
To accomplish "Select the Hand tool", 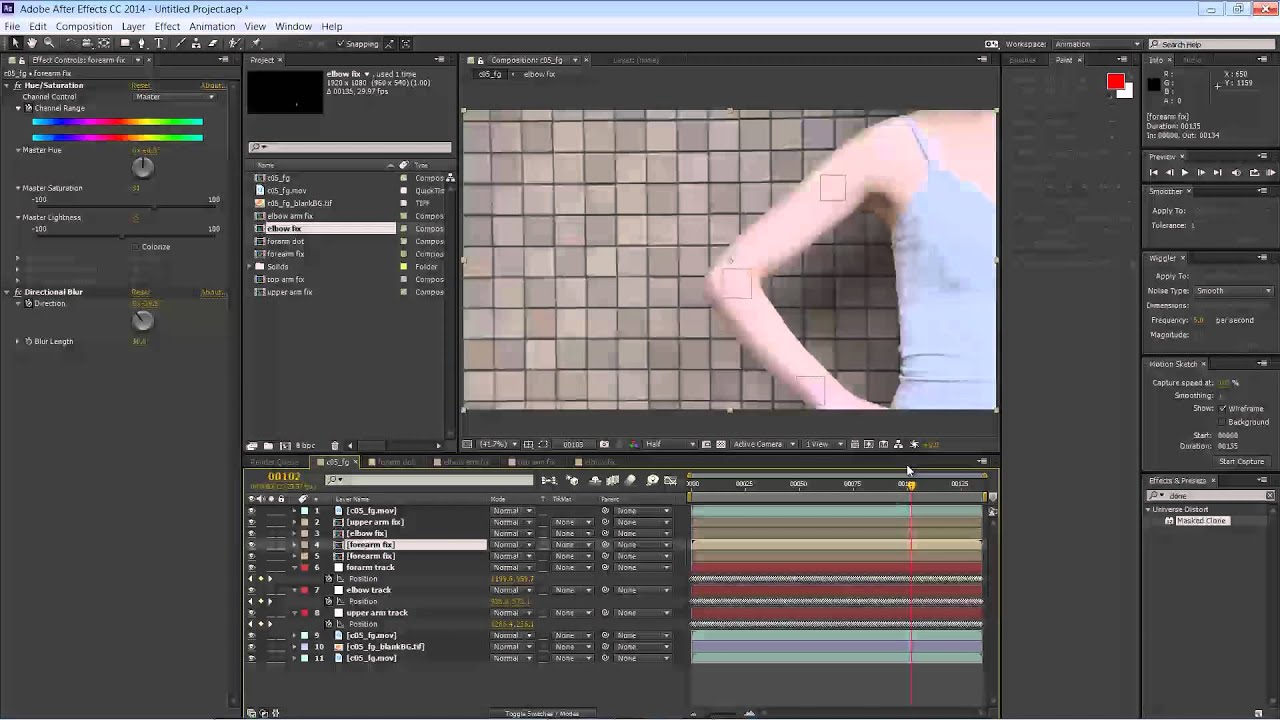I will (32, 44).
